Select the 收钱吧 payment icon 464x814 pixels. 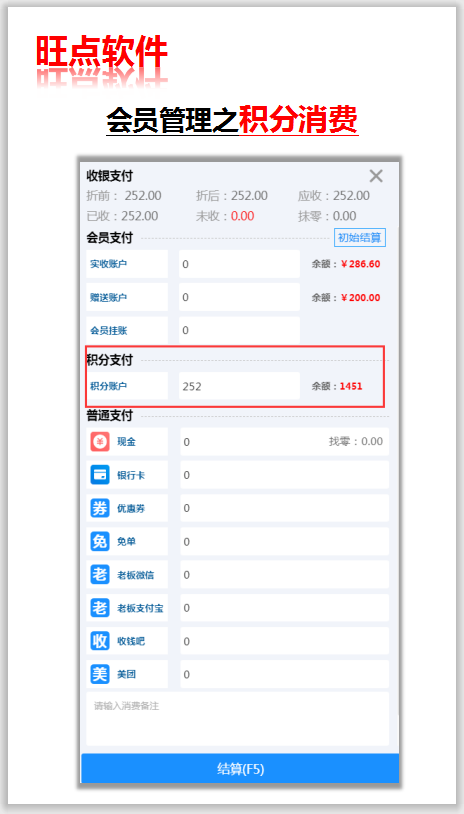click(x=100, y=641)
